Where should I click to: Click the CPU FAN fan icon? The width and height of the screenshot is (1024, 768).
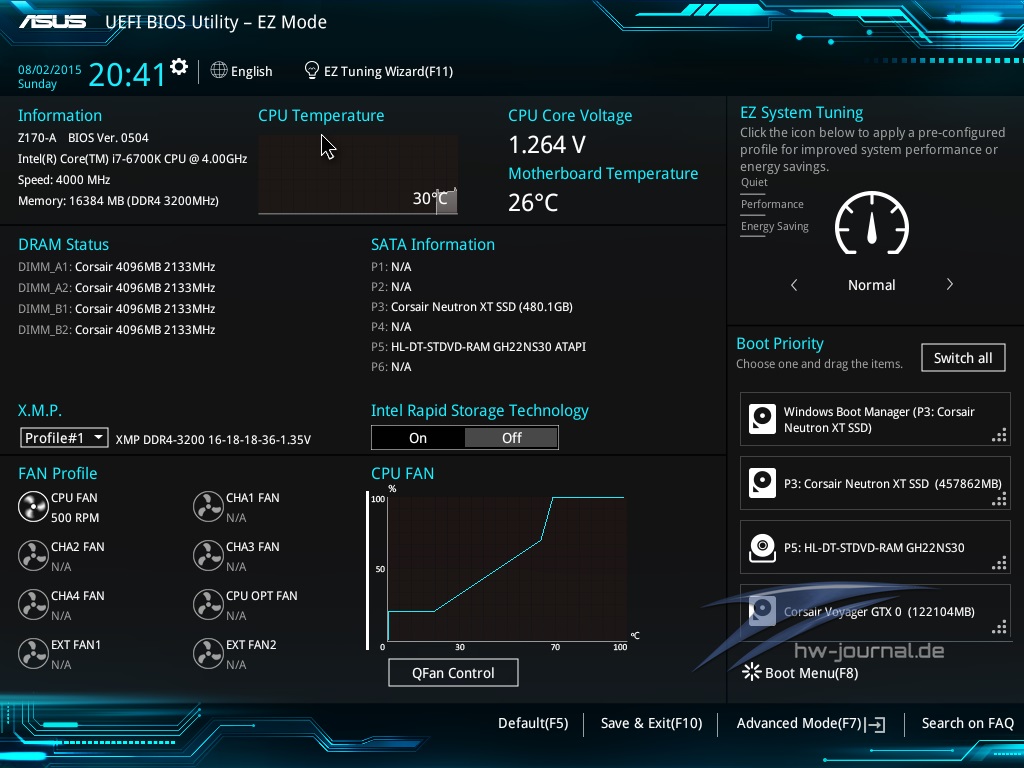(33, 507)
